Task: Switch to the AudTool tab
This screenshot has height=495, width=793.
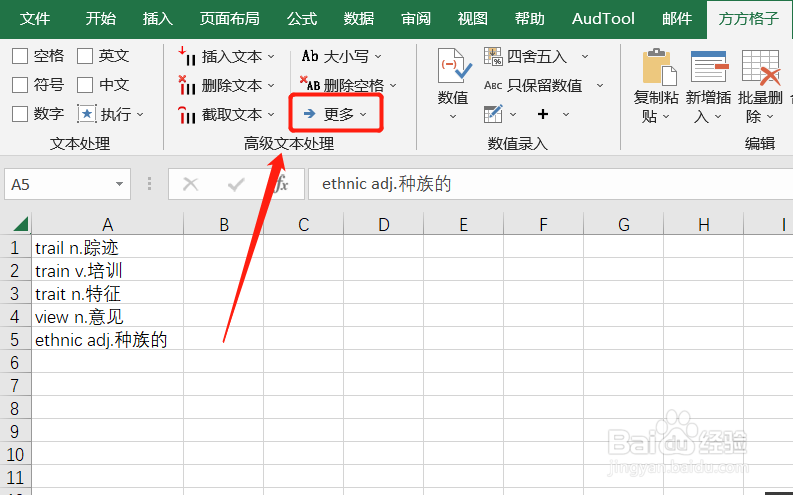Action: click(x=603, y=19)
